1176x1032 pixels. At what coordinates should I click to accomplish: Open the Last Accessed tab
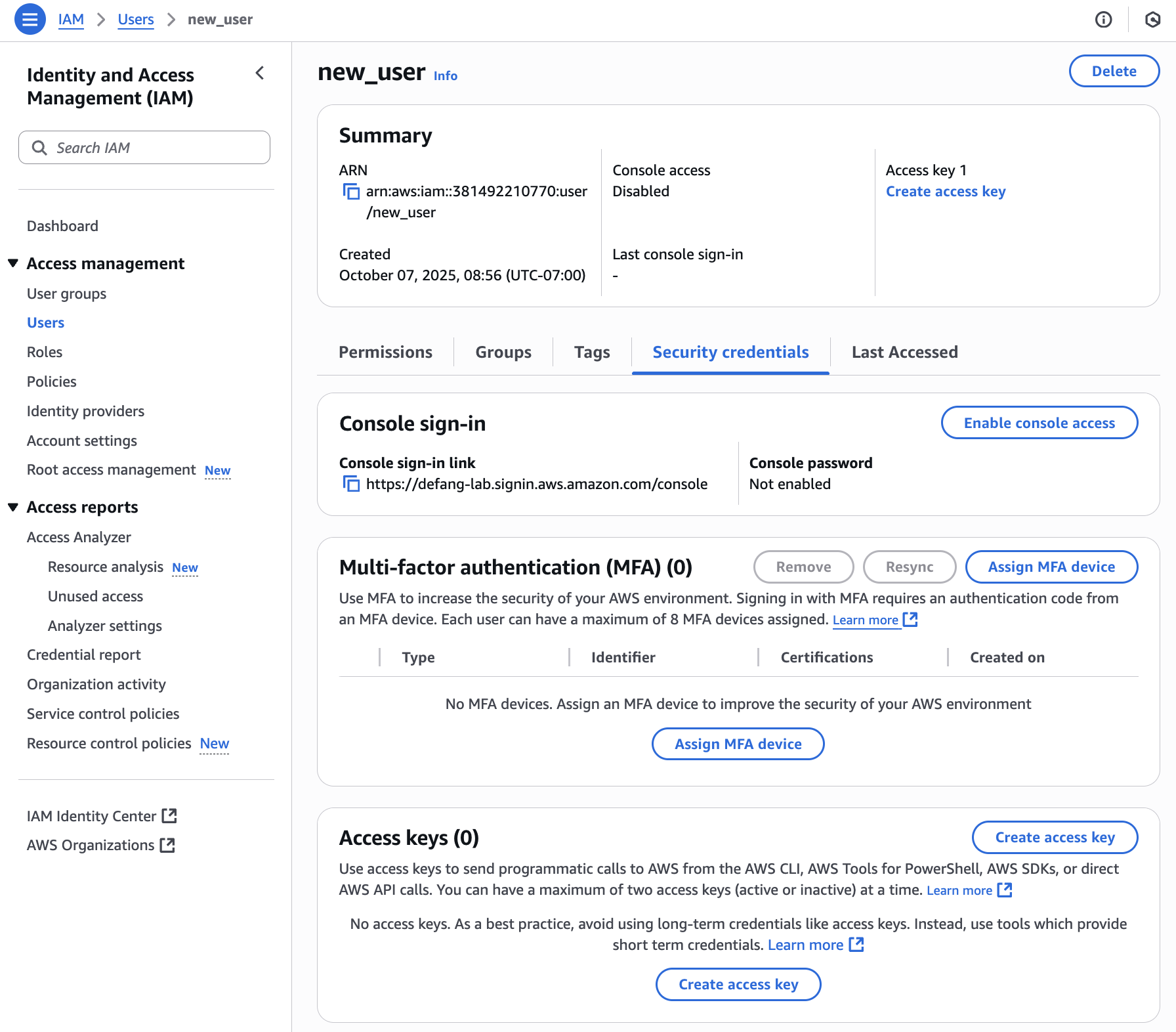904,353
